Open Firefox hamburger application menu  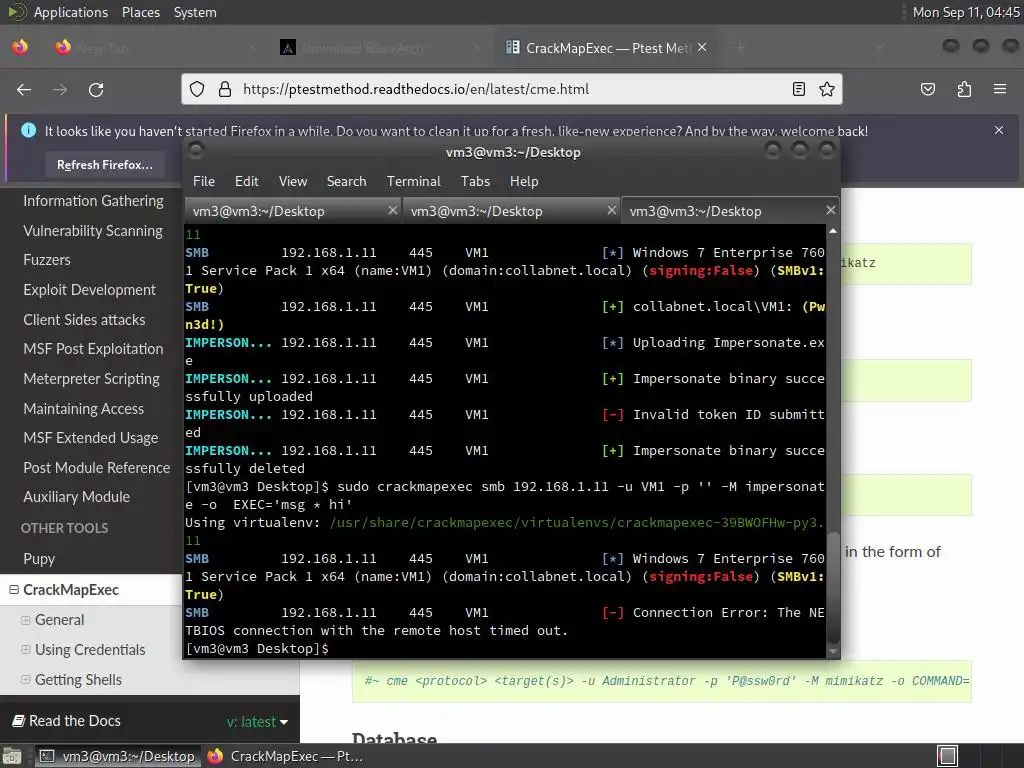point(1000,89)
